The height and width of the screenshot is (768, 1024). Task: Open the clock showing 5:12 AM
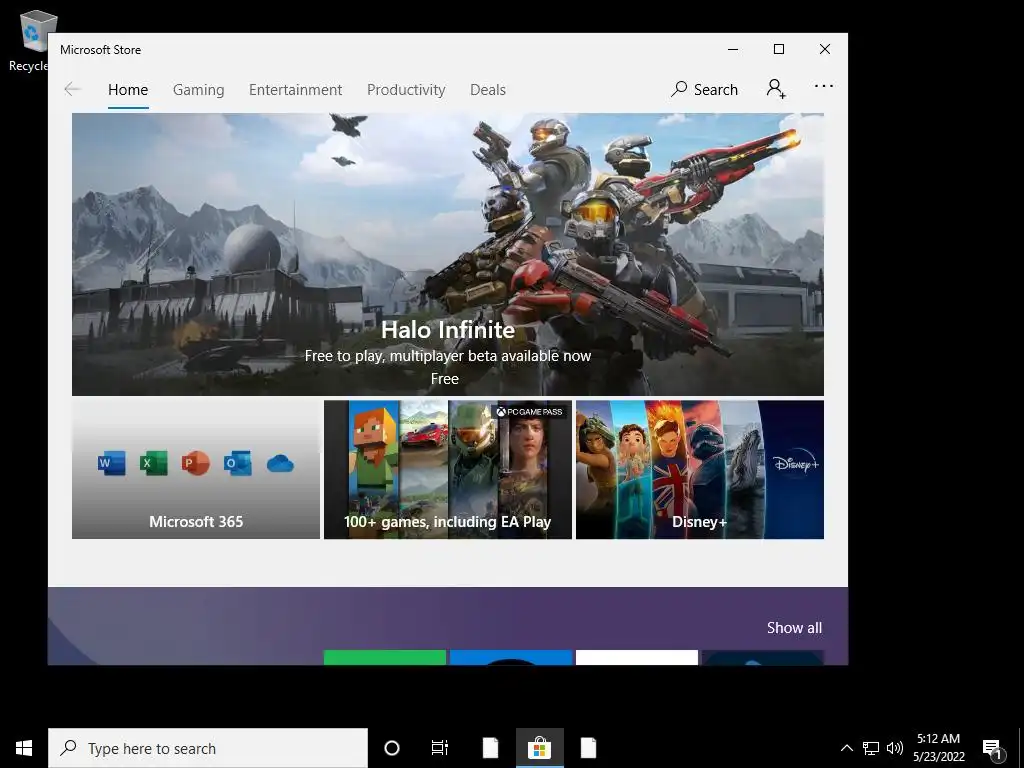(x=938, y=748)
